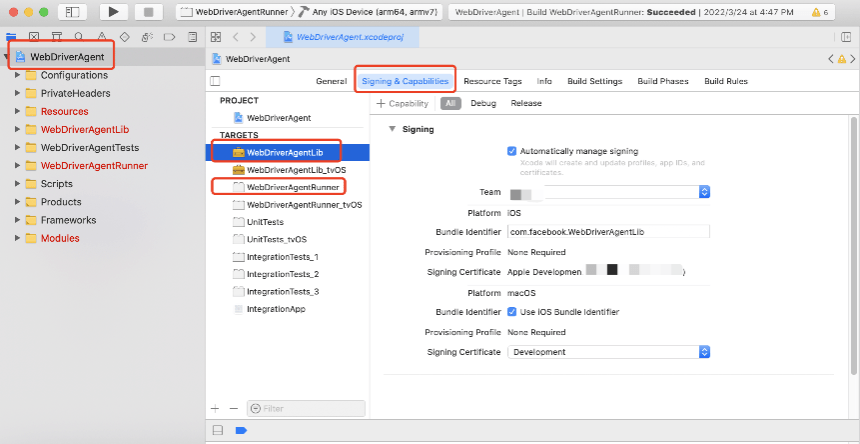Add a new Capability

pyautogui.click(x=402, y=103)
